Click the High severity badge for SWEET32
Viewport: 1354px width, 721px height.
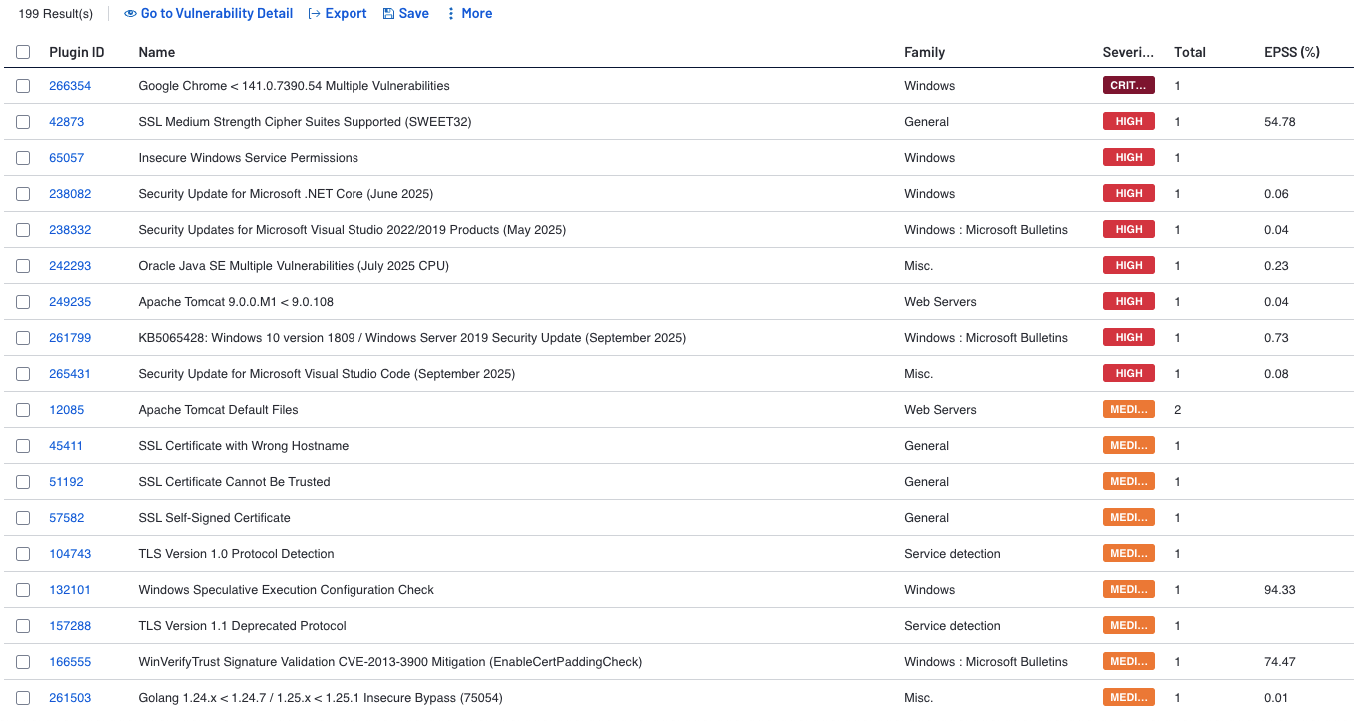click(x=1128, y=122)
